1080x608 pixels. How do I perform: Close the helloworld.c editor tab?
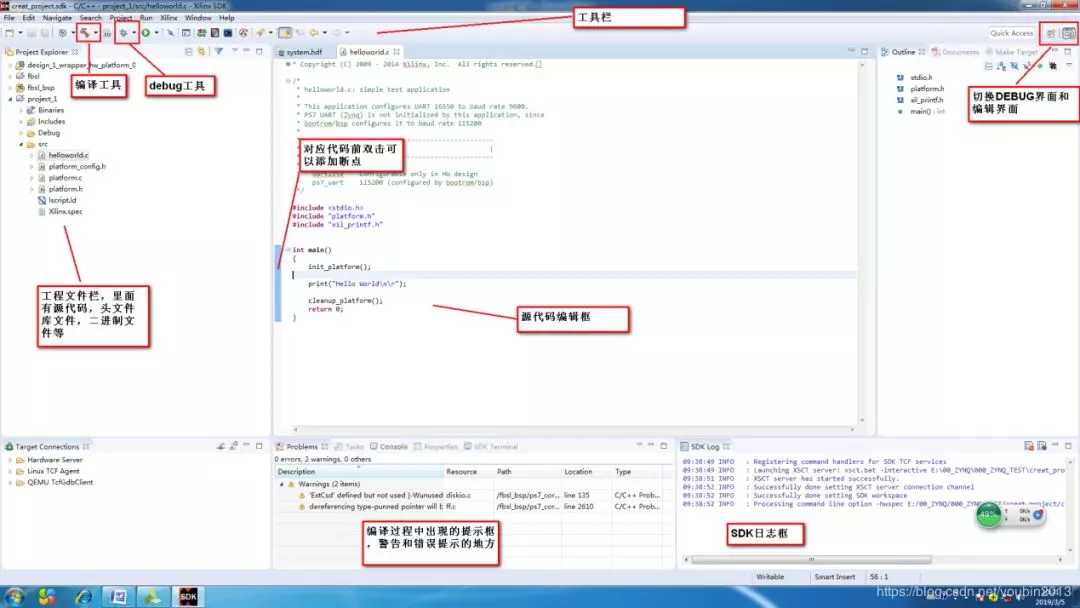[397, 52]
